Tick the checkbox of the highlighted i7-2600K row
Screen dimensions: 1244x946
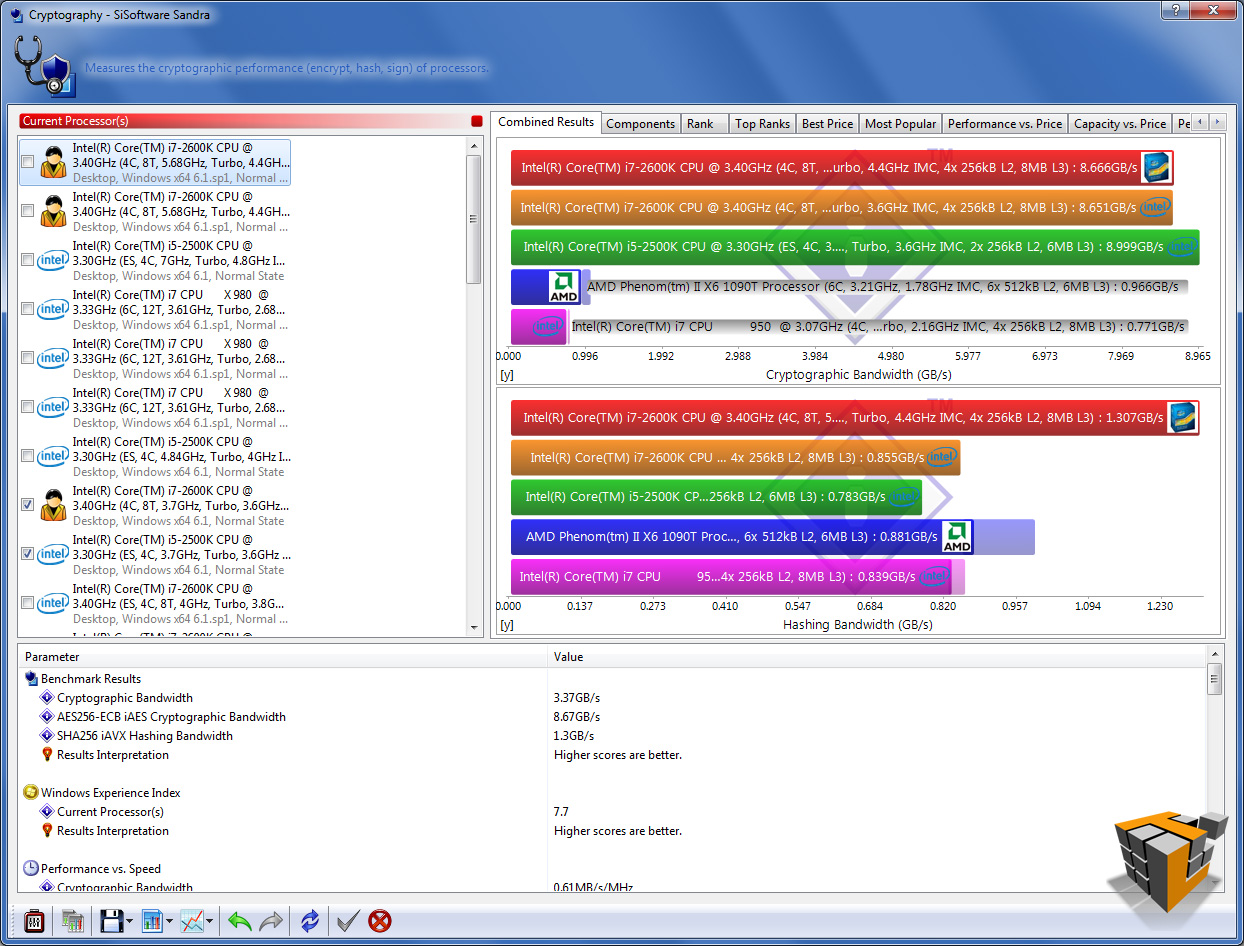point(28,162)
